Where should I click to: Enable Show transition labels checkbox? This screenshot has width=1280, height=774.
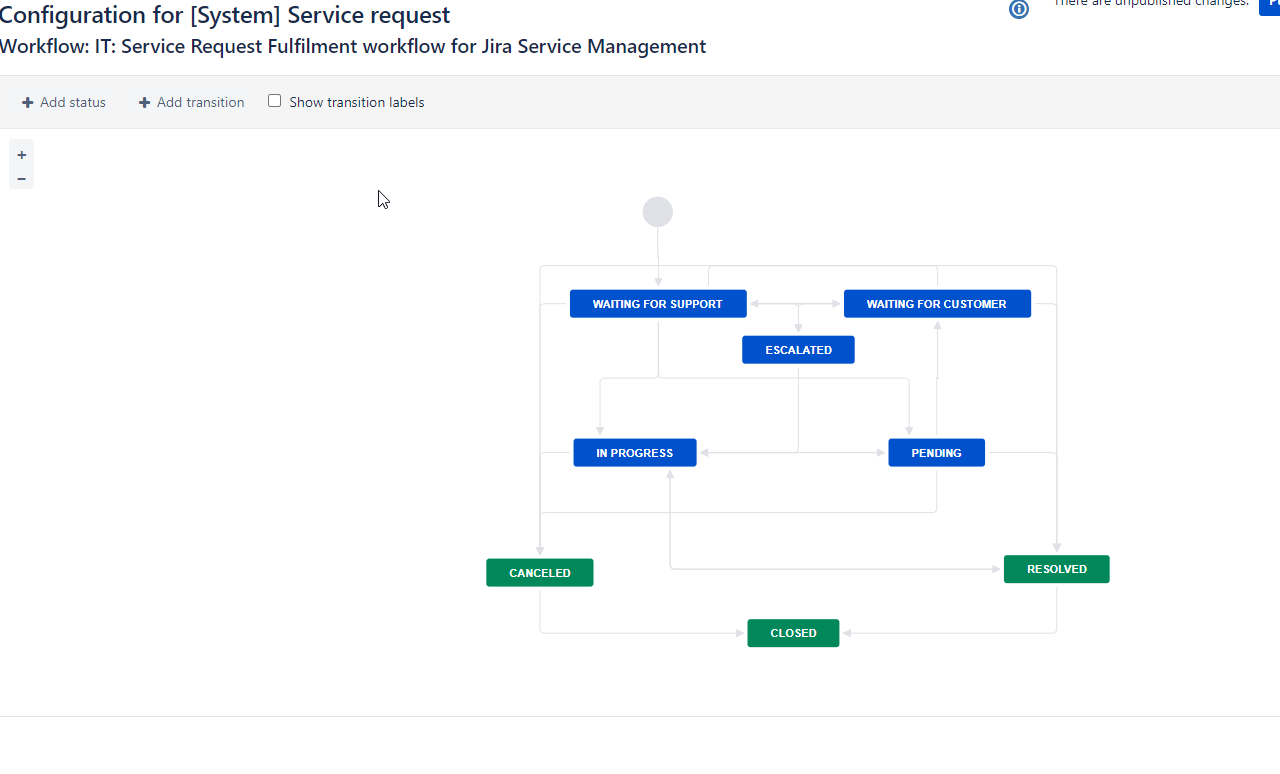274,101
